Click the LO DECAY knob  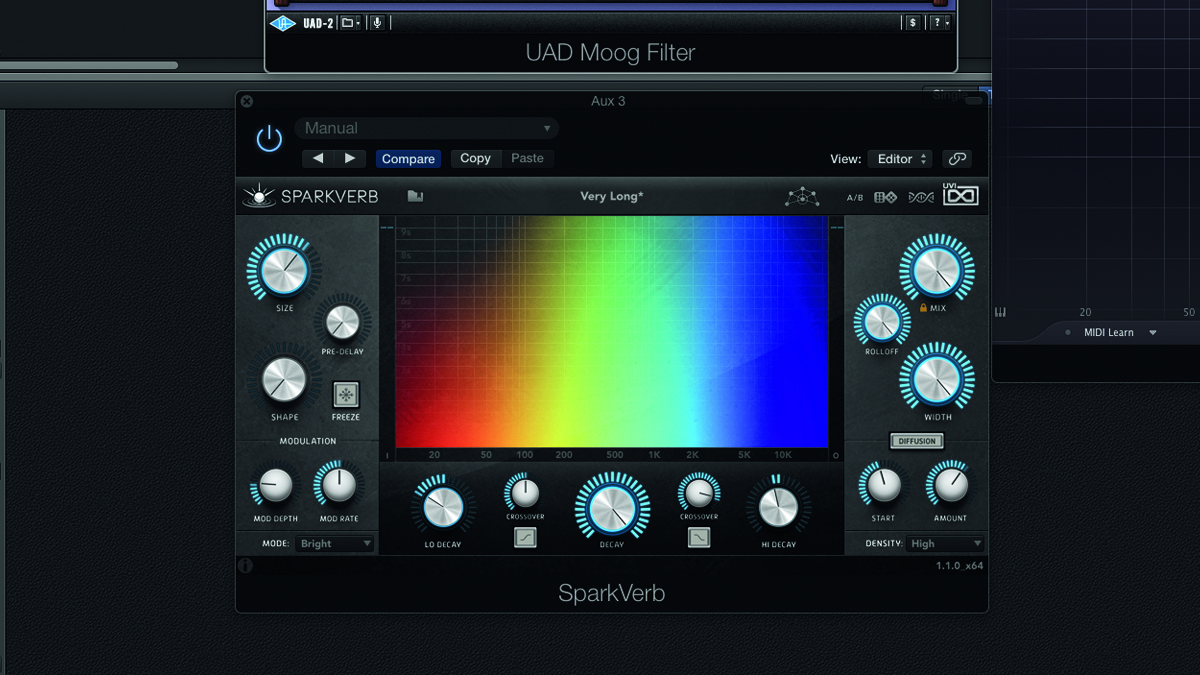(442, 507)
